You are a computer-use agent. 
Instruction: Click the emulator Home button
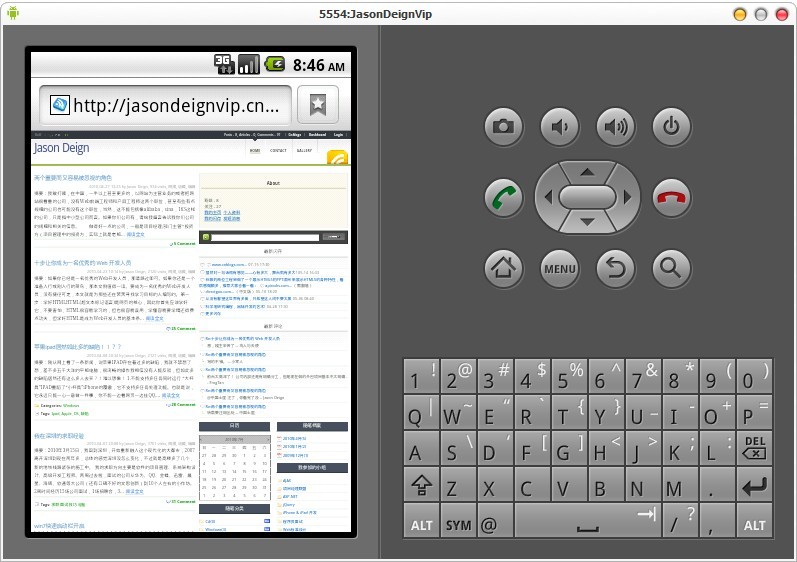[503, 268]
